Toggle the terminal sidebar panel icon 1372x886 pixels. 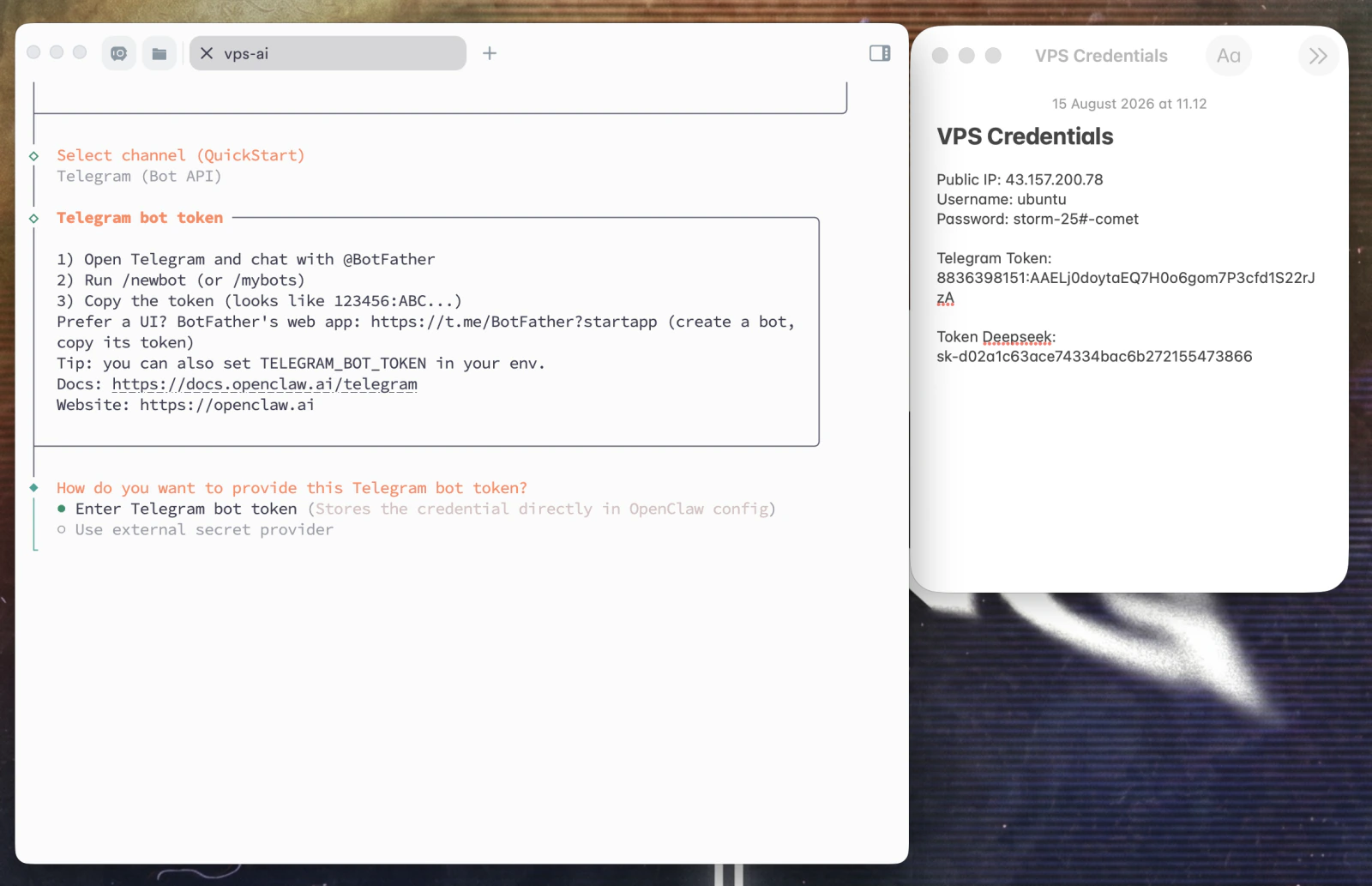tap(880, 53)
